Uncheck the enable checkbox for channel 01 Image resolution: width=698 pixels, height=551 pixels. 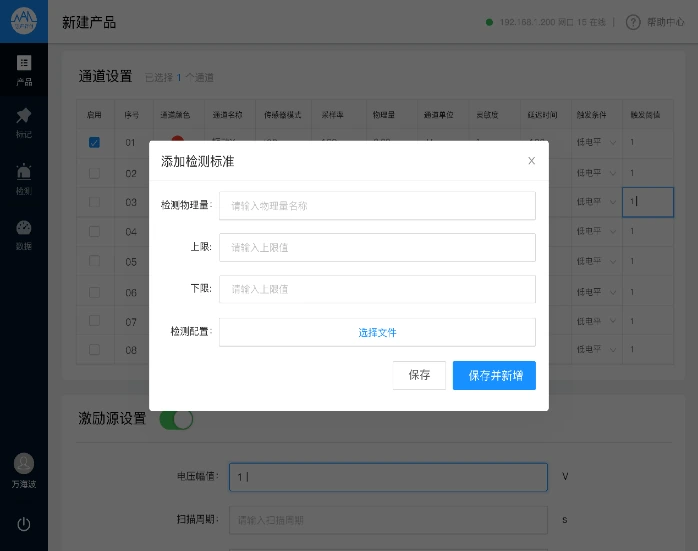click(x=94, y=142)
